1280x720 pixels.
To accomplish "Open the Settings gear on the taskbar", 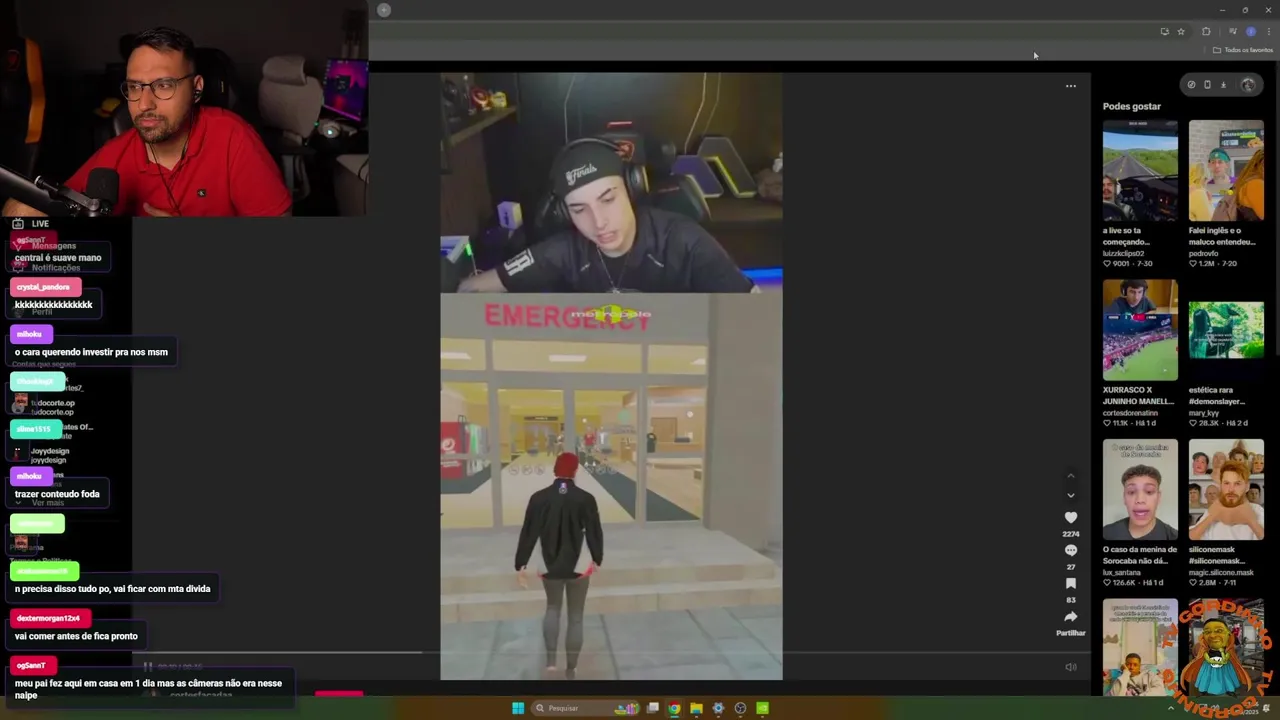I will click(718, 708).
